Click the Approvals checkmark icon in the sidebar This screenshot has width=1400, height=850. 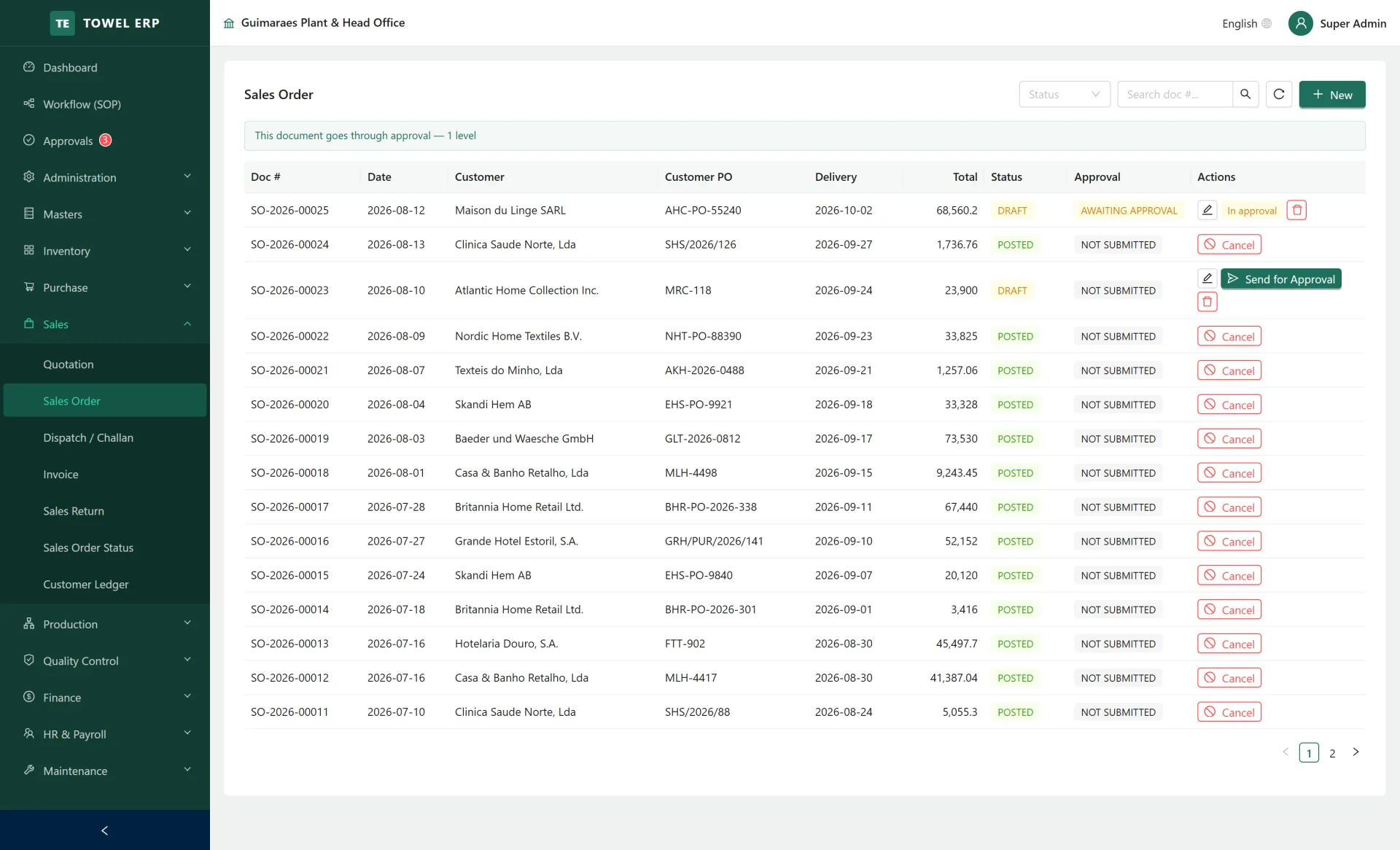tap(29, 140)
